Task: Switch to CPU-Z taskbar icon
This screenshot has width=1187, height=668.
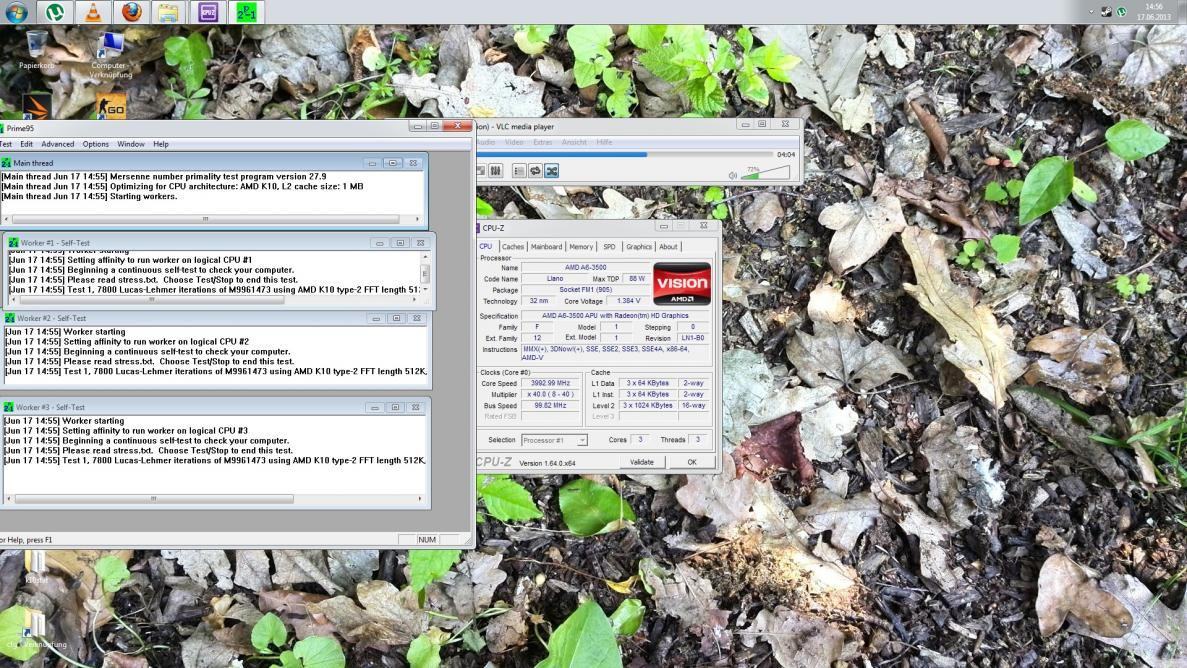Action: point(207,12)
